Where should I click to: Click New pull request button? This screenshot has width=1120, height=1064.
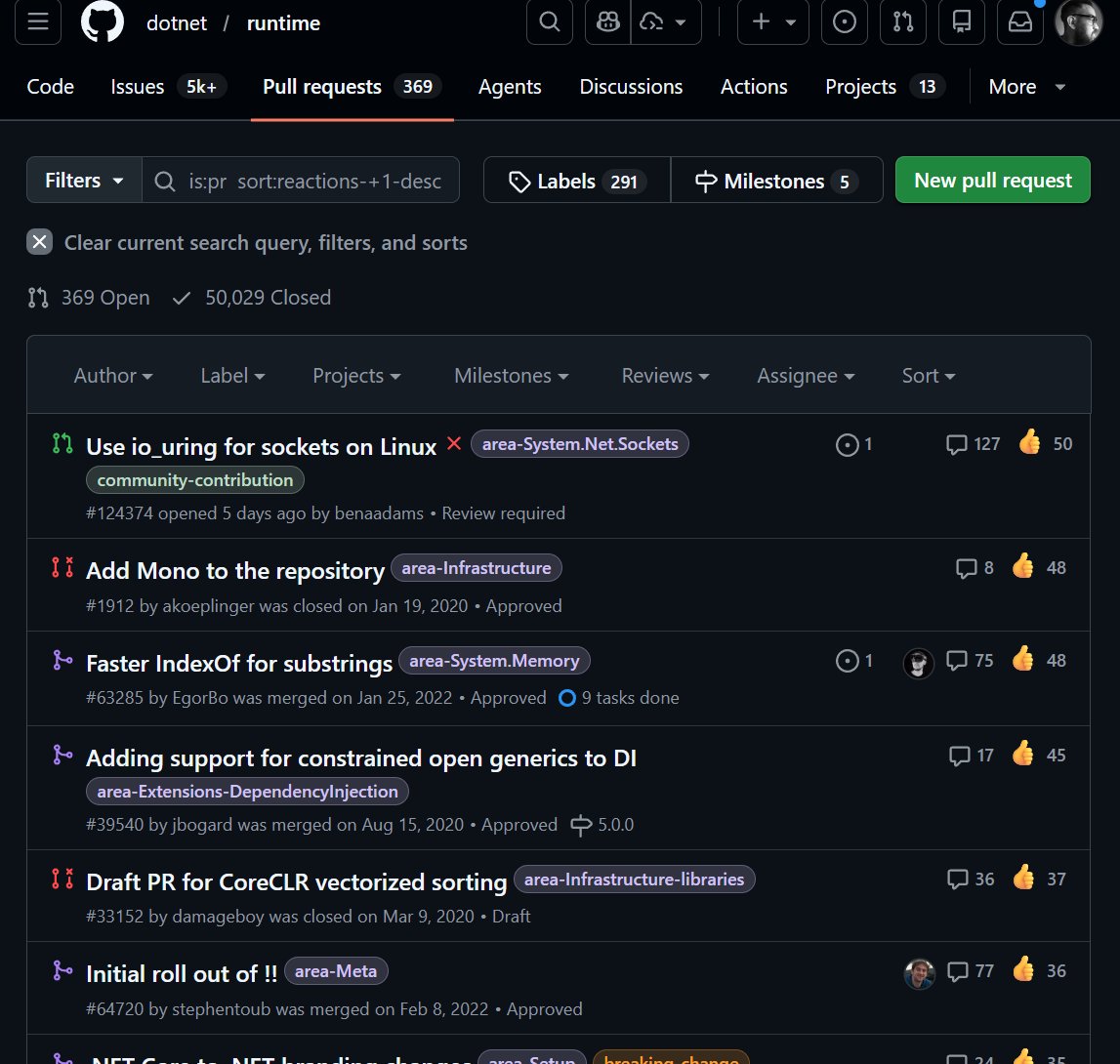click(993, 180)
